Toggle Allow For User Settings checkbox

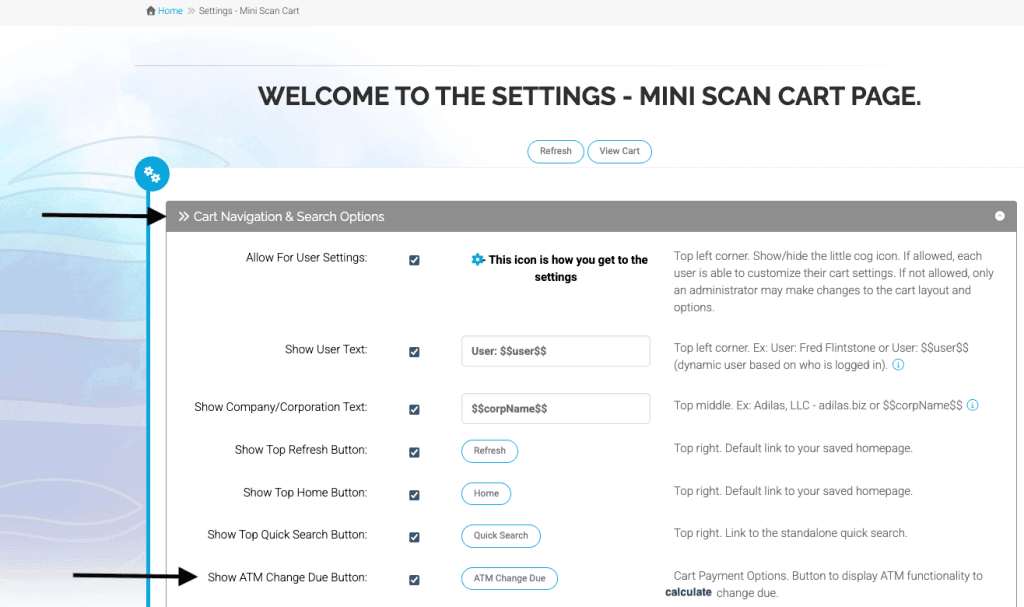coord(414,260)
